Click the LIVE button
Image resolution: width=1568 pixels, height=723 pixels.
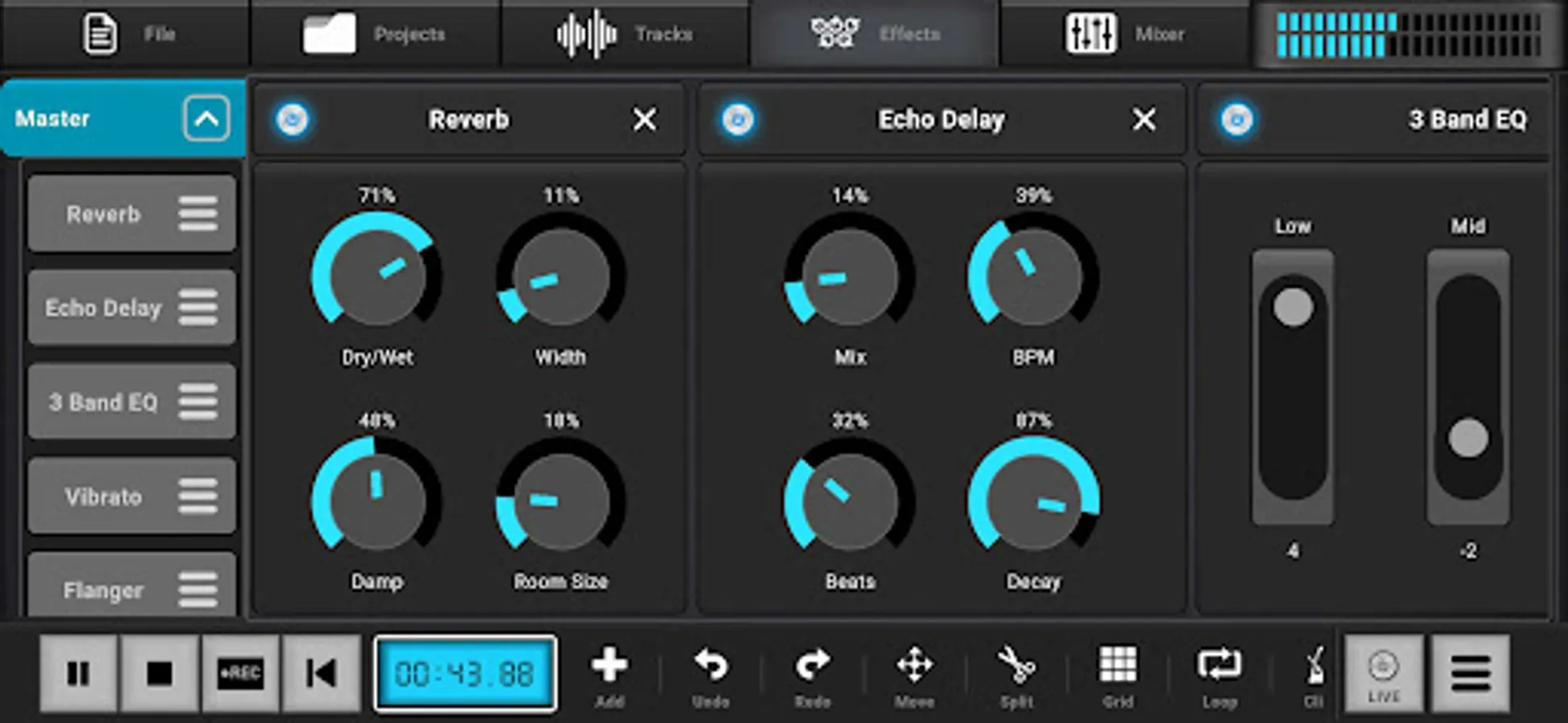tap(1383, 675)
